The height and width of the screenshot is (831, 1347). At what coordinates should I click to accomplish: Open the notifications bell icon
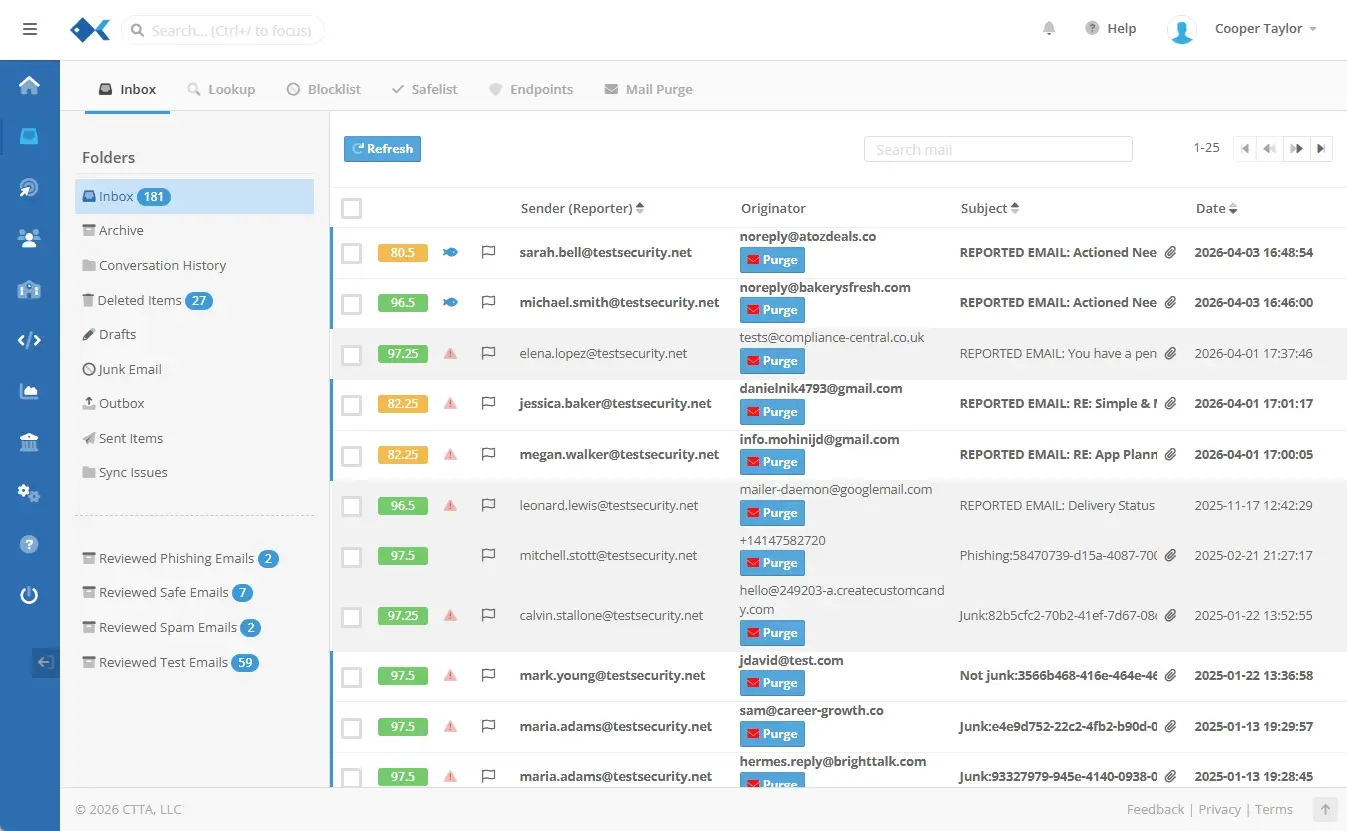click(x=1049, y=29)
